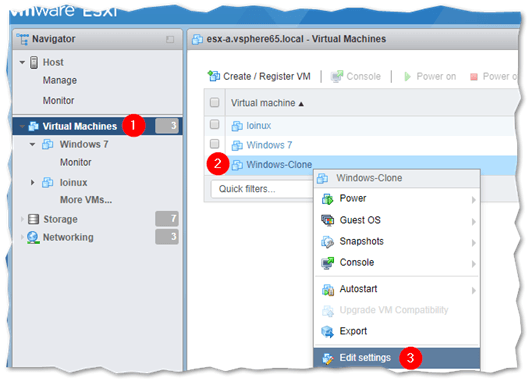Open the Windows 7 link in the VM table
The image size is (529, 382).
[269, 145]
